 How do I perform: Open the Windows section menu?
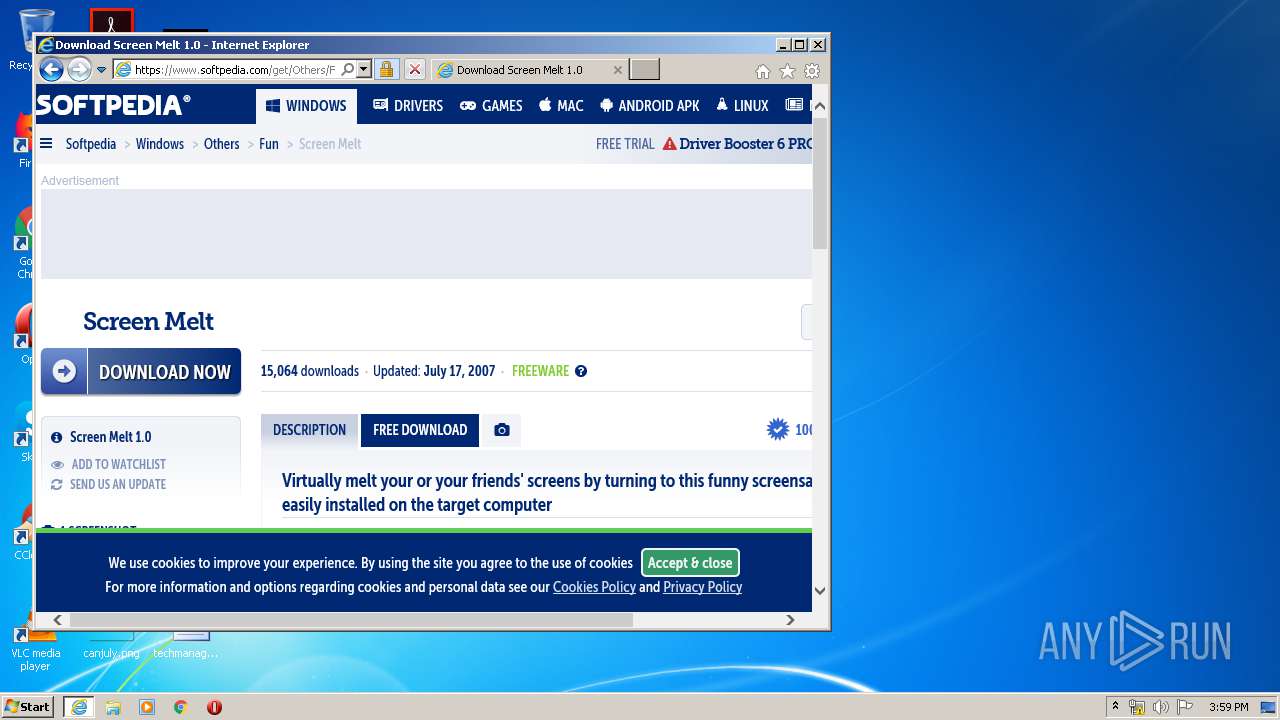coord(306,106)
